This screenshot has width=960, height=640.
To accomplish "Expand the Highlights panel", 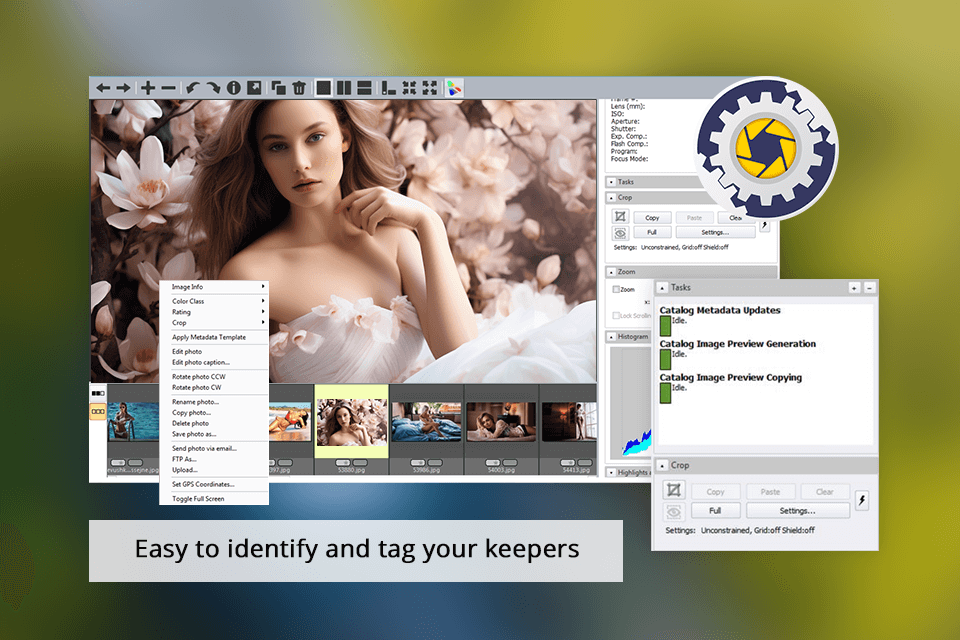I will pos(612,472).
